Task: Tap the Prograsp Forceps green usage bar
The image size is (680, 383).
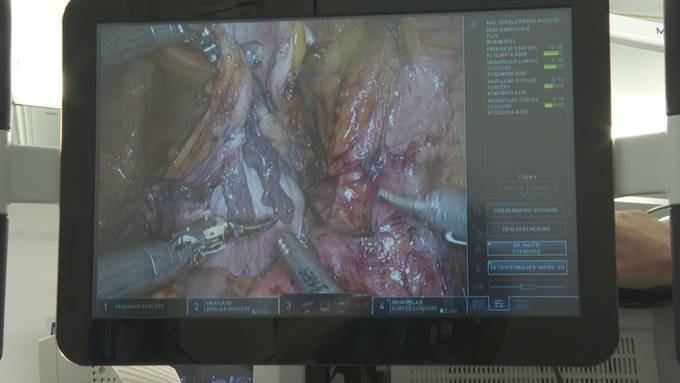Action: 552,53
